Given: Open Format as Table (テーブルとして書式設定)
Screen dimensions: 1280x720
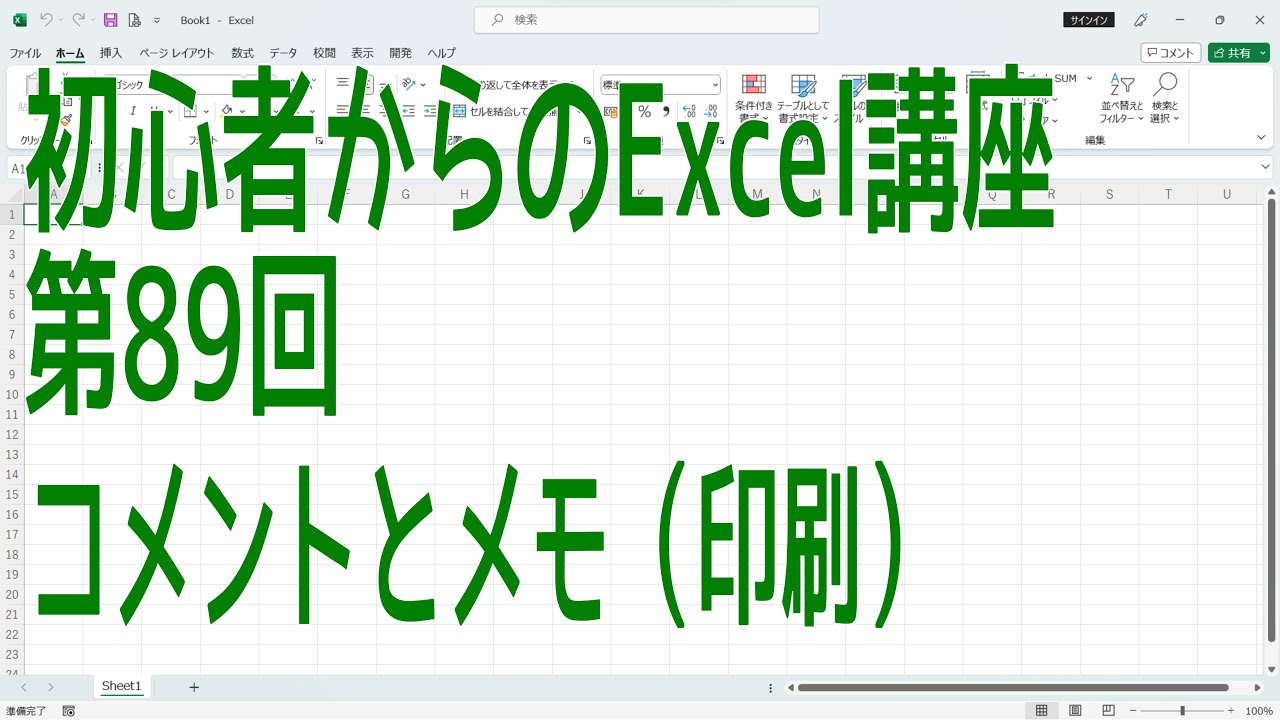Looking at the screenshot, I should (803, 98).
